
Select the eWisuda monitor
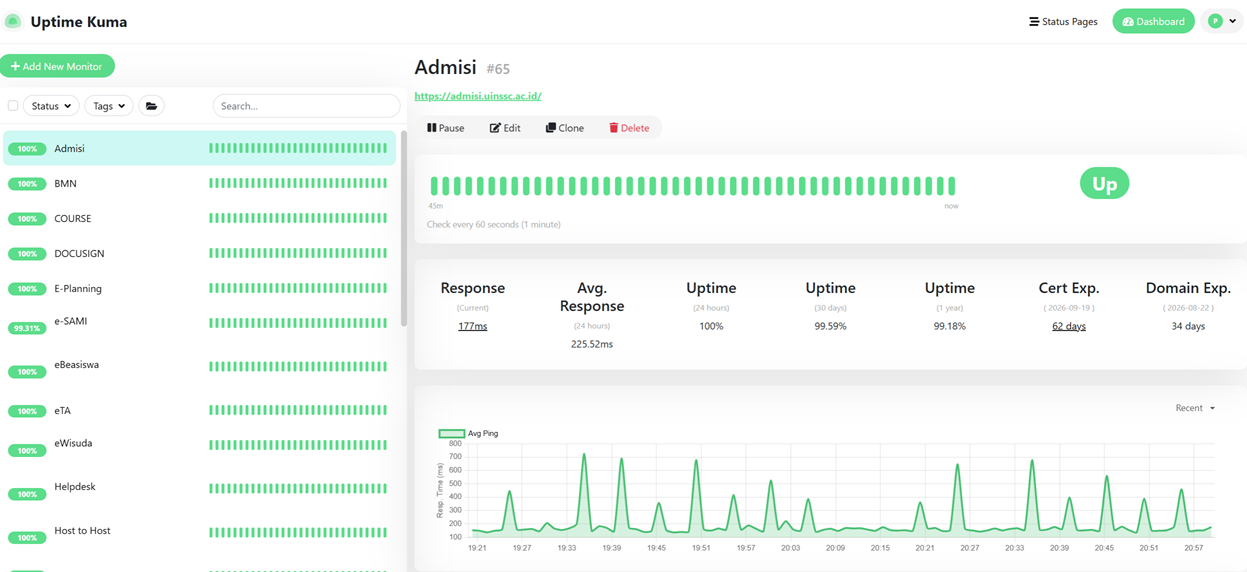[200, 446]
